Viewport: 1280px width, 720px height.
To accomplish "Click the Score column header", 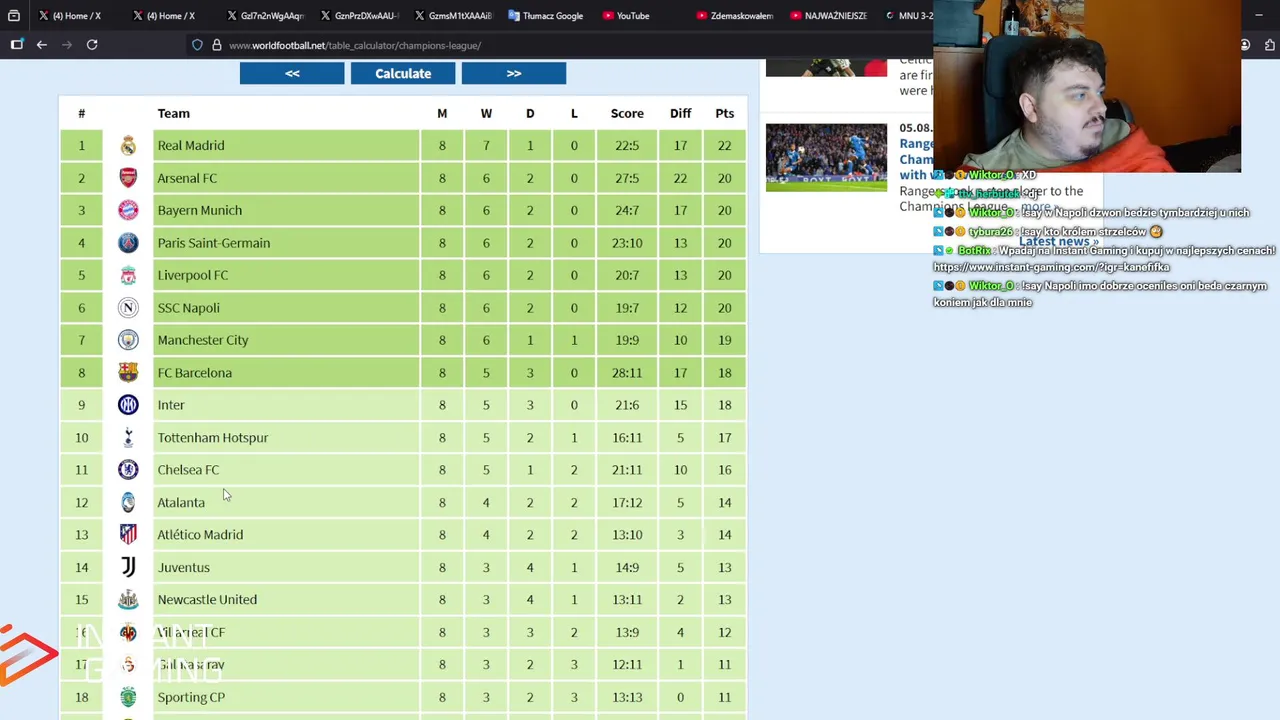I will click(x=627, y=113).
